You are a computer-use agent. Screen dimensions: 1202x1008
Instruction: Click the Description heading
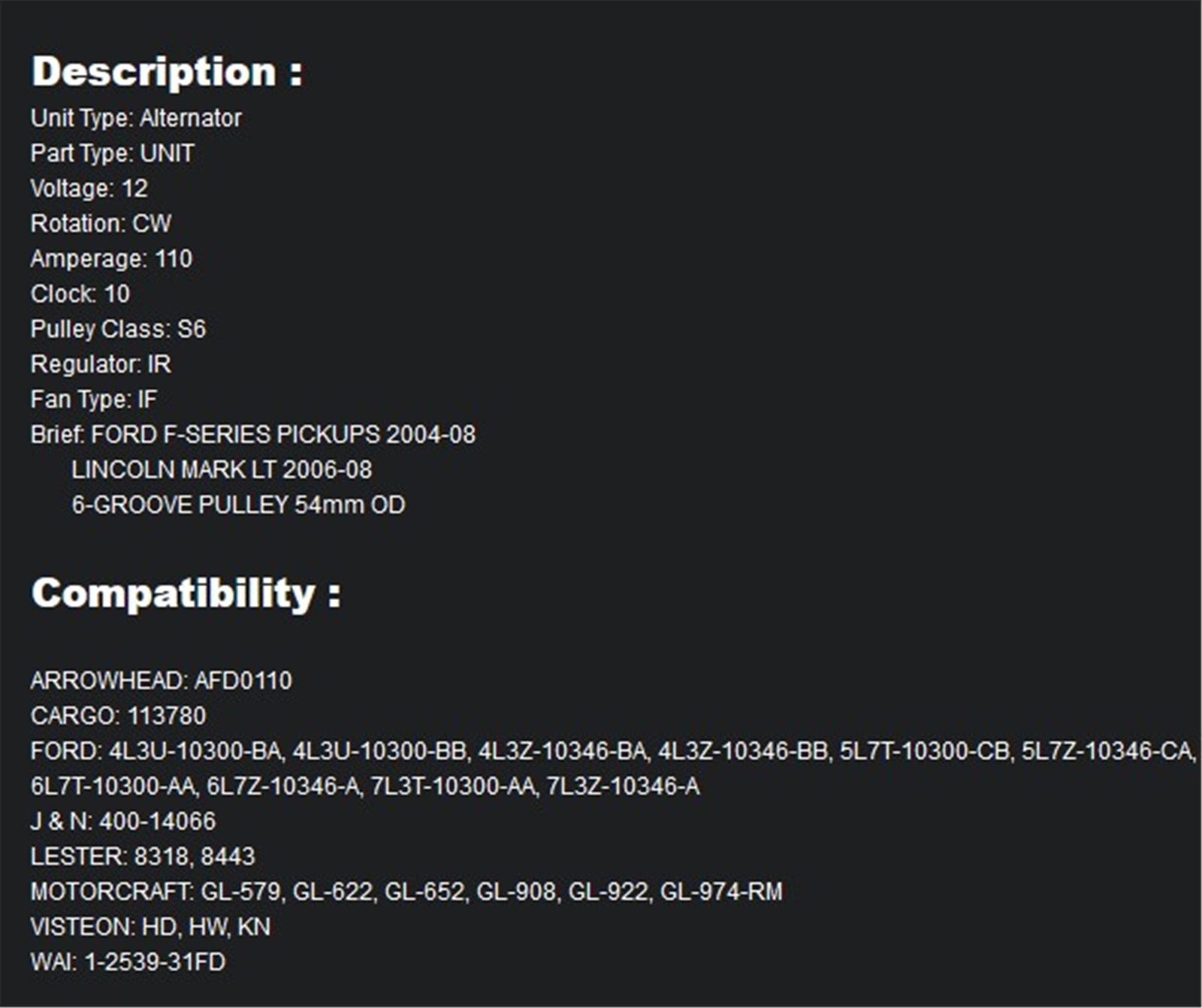(x=167, y=72)
